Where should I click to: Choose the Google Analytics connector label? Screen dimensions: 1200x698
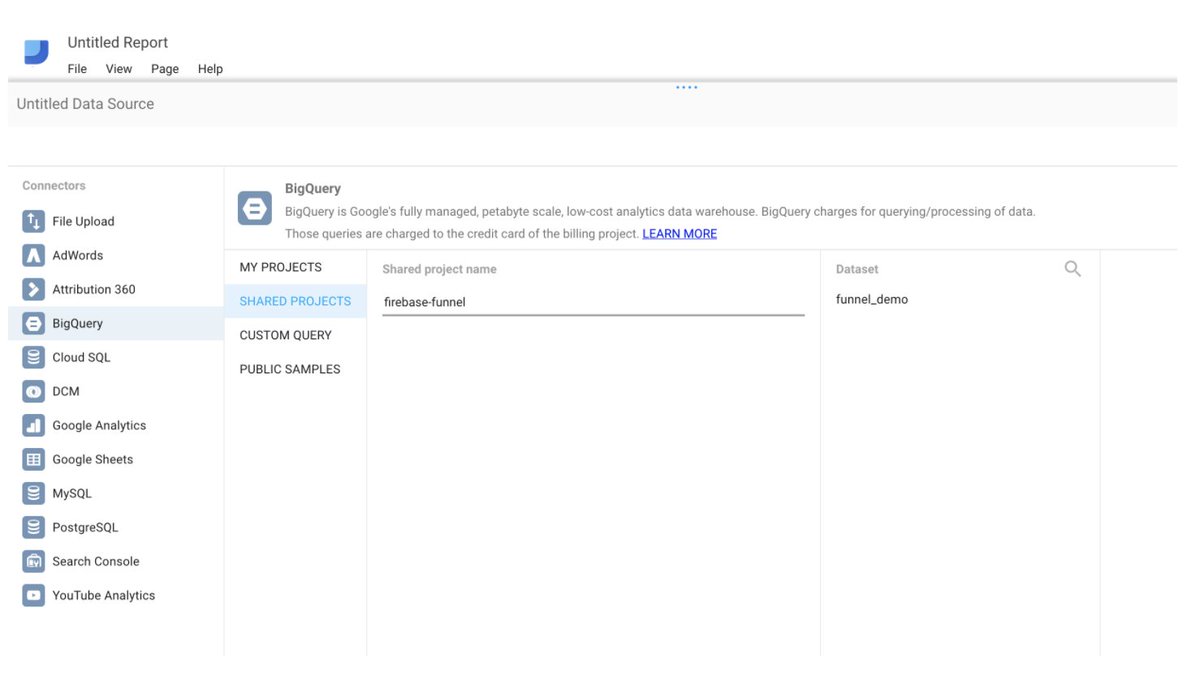(99, 425)
